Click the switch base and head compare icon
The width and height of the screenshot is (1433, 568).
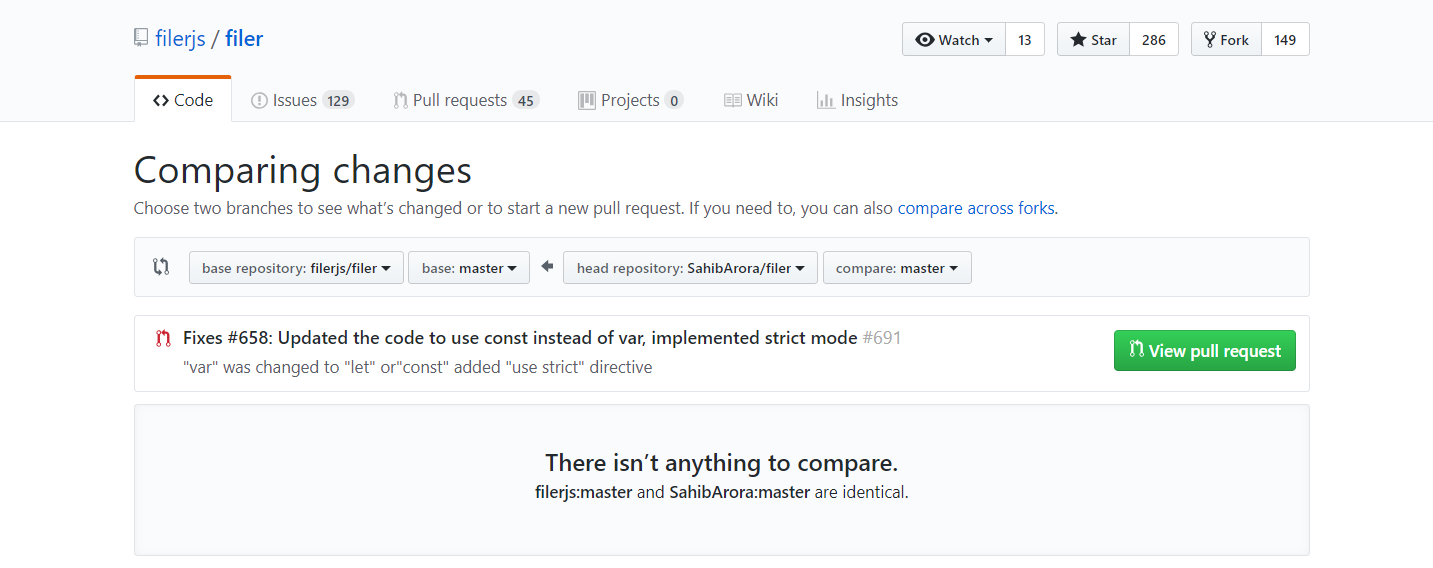point(161,267)
